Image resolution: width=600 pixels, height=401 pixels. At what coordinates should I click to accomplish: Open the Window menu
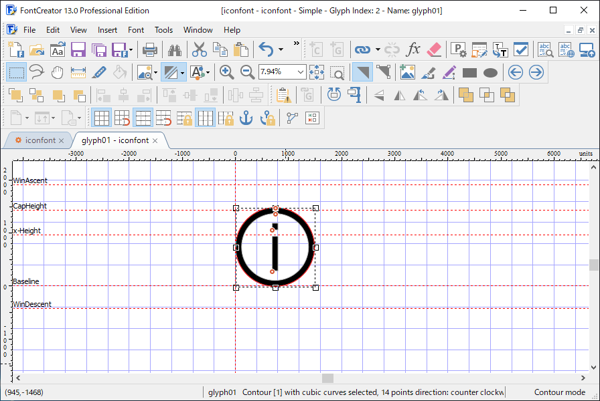(x=198, y=30)
